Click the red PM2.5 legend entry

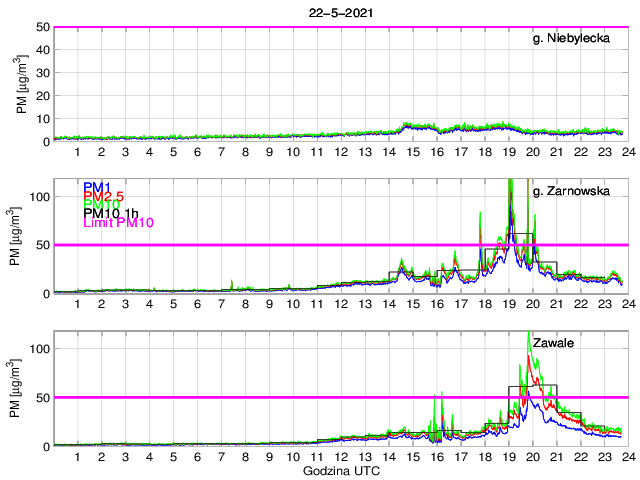[104, 199]
